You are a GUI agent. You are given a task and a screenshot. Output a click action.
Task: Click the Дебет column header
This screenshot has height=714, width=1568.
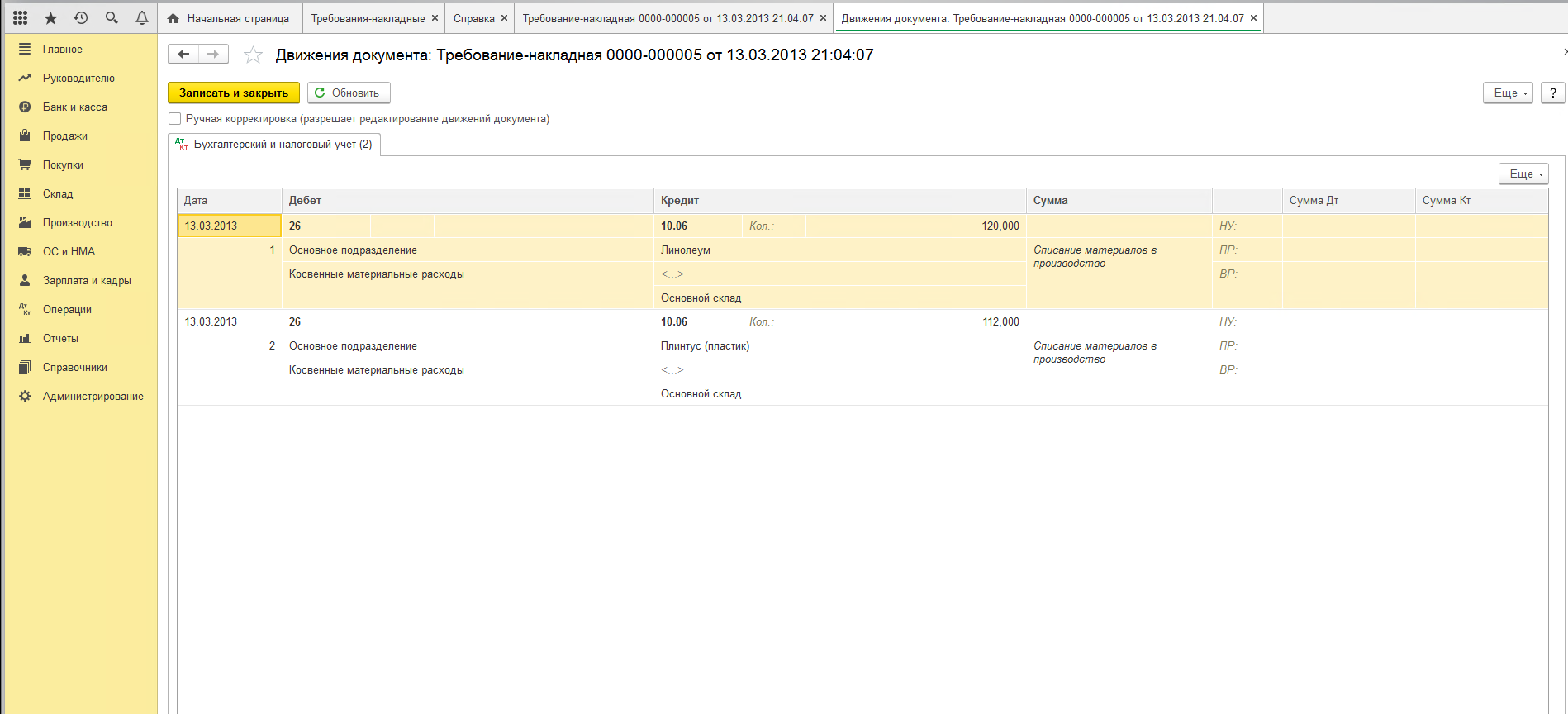click(x=468, y=200)
